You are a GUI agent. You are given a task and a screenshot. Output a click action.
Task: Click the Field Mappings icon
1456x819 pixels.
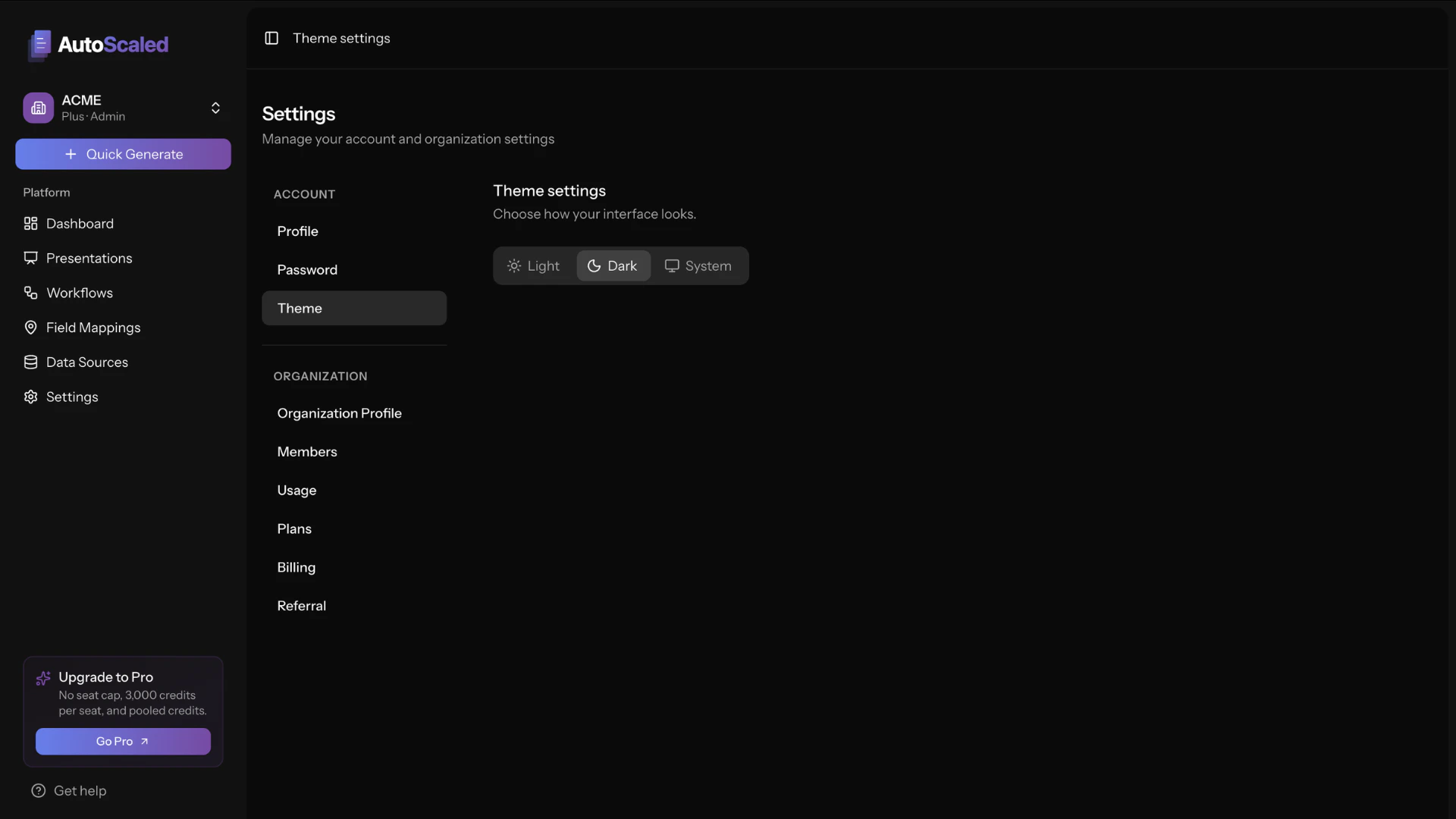[30, 327]
